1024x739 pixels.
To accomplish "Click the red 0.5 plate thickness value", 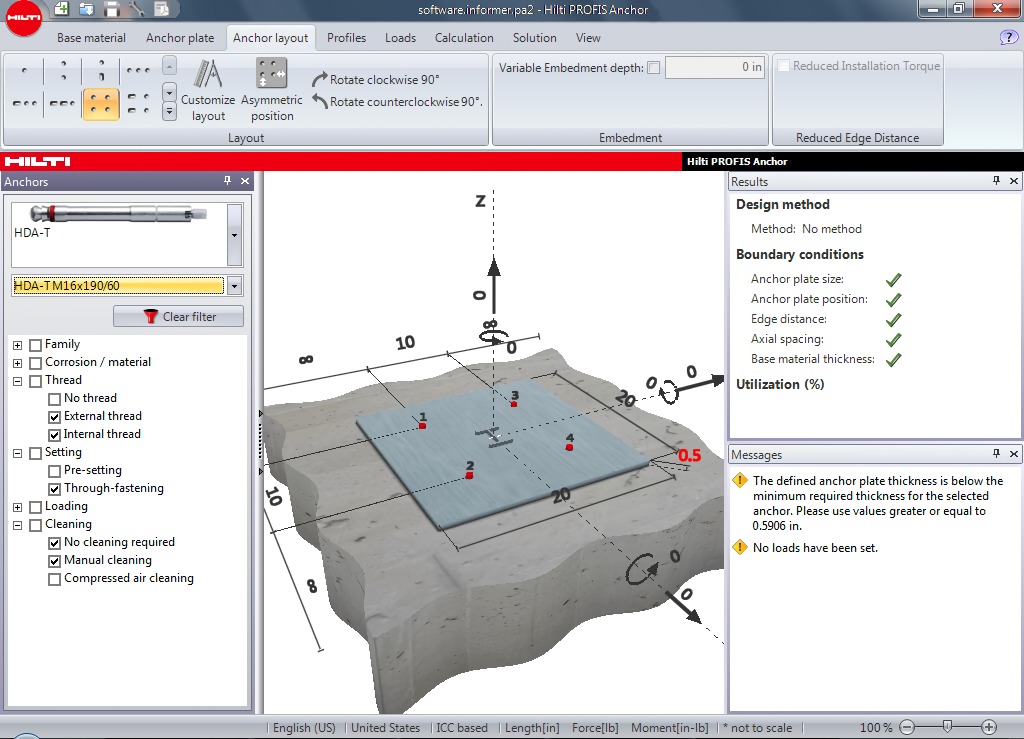I will tap(690, 455).
